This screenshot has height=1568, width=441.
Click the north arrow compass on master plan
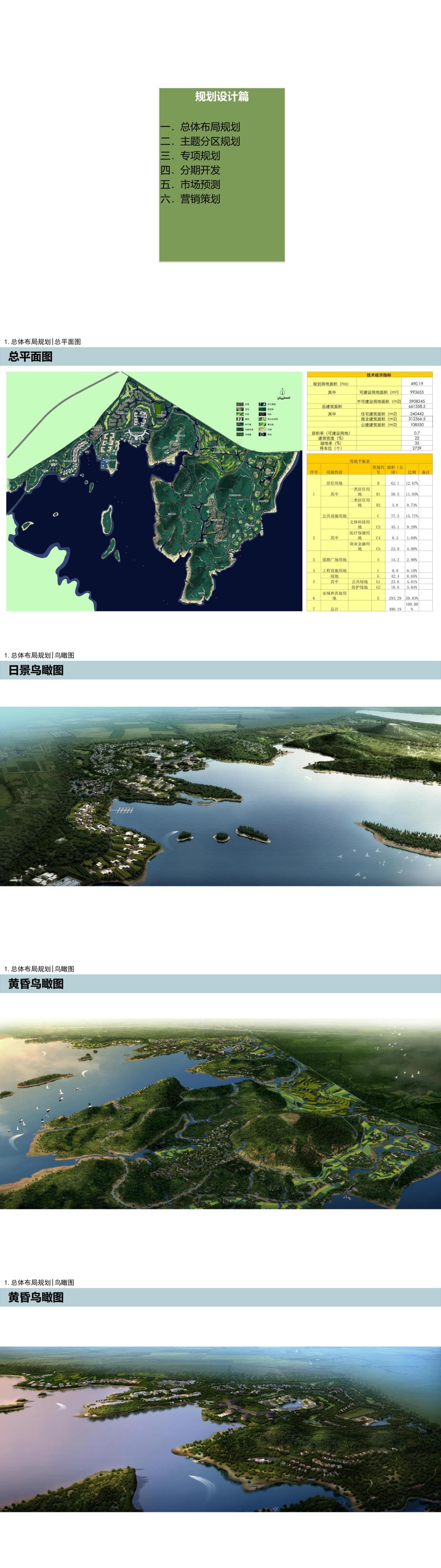[x=282, y=393]
